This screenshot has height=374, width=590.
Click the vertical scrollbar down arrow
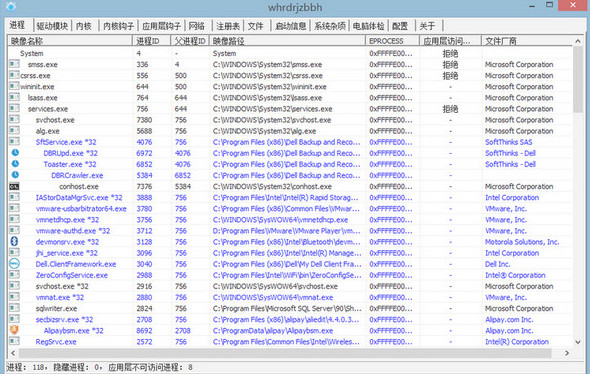578,342
